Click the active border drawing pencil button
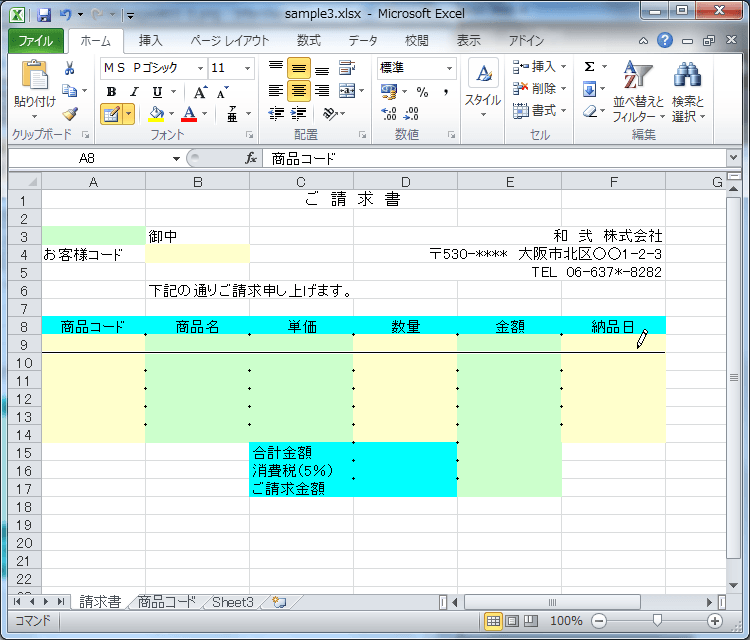The height and width of the screenshot is (640, 750). point(111,114)
